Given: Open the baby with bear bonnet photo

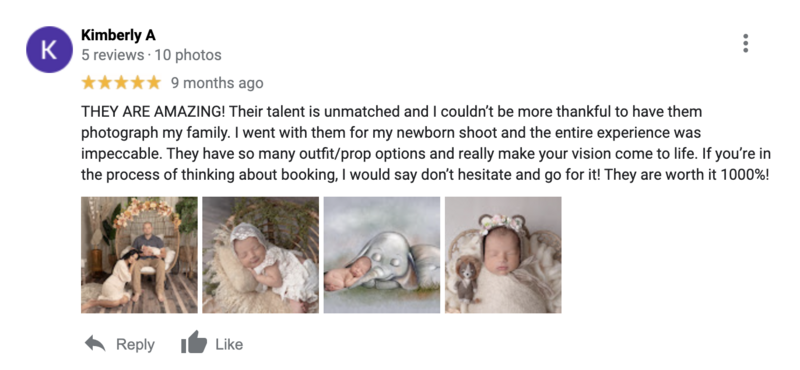Looking at the screenshot, I should pos(503,255).
